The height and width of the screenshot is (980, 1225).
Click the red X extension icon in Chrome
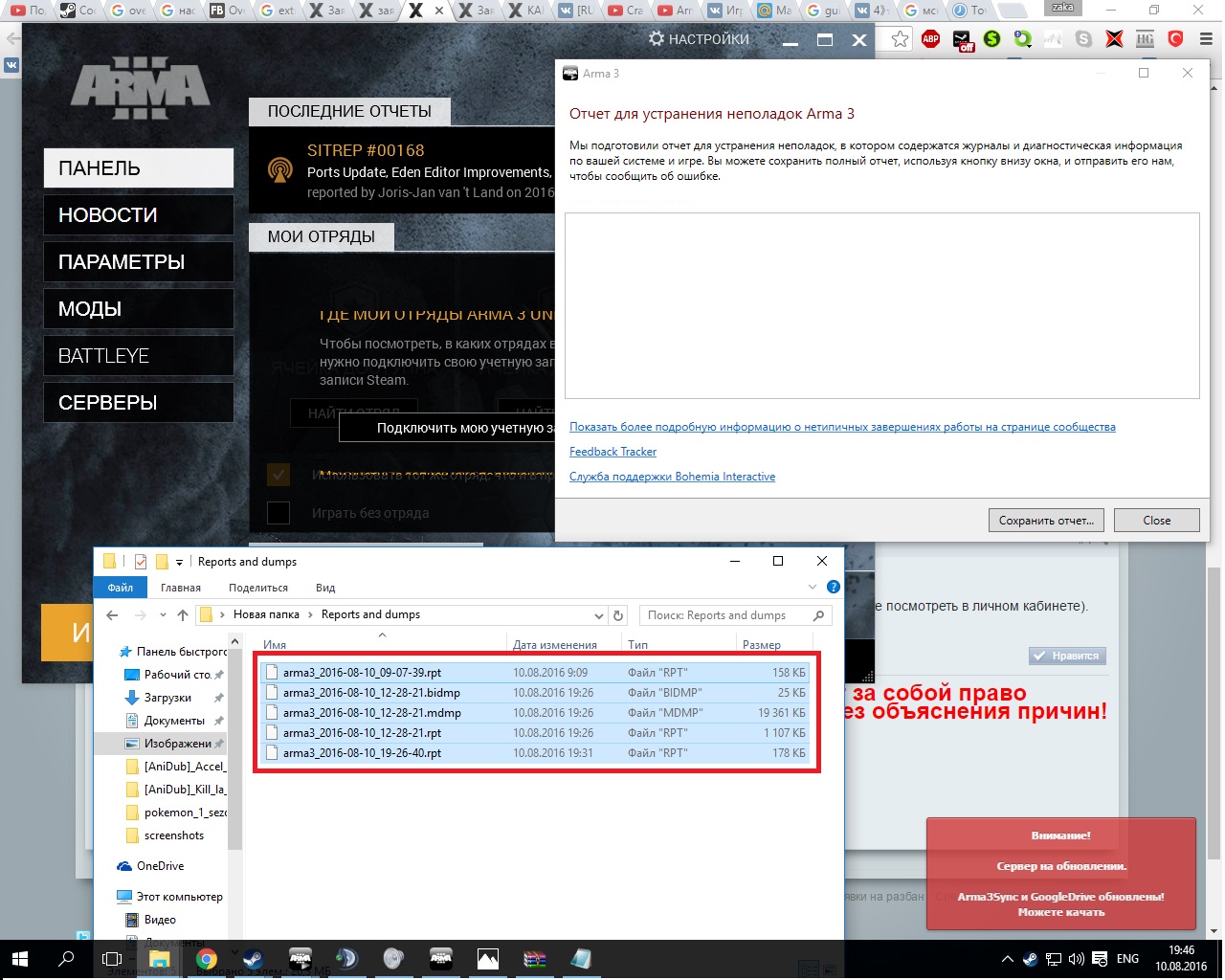point(1114,39)
